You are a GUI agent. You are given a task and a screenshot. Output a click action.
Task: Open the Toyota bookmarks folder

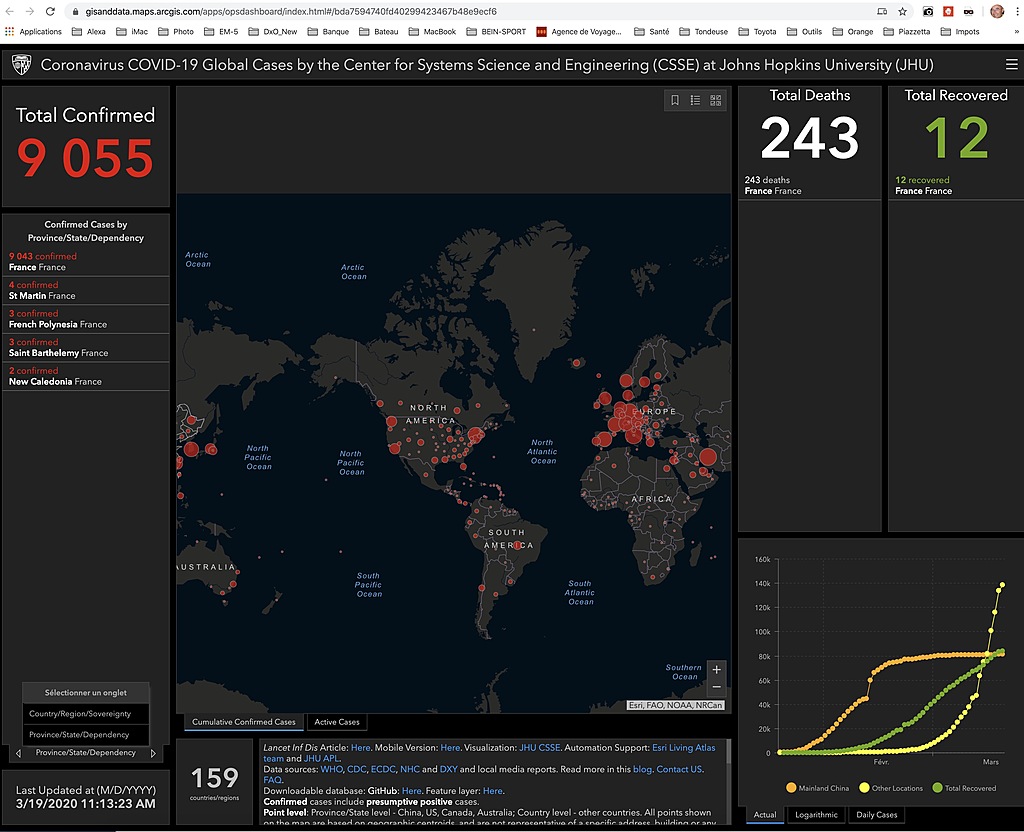coord(758,31)
